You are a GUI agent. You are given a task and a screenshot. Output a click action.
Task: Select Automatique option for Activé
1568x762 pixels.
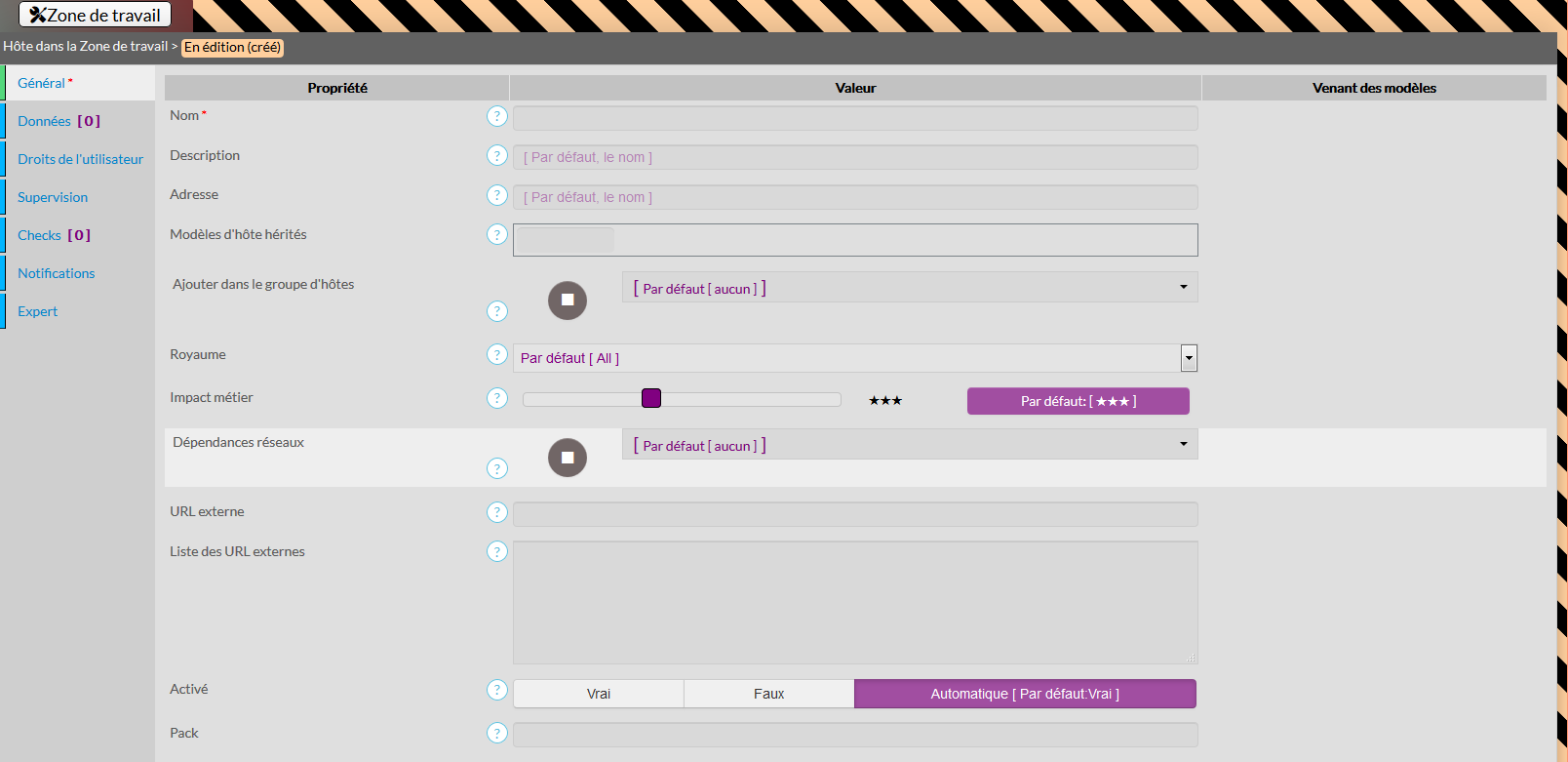click(x=1024, y=694)
